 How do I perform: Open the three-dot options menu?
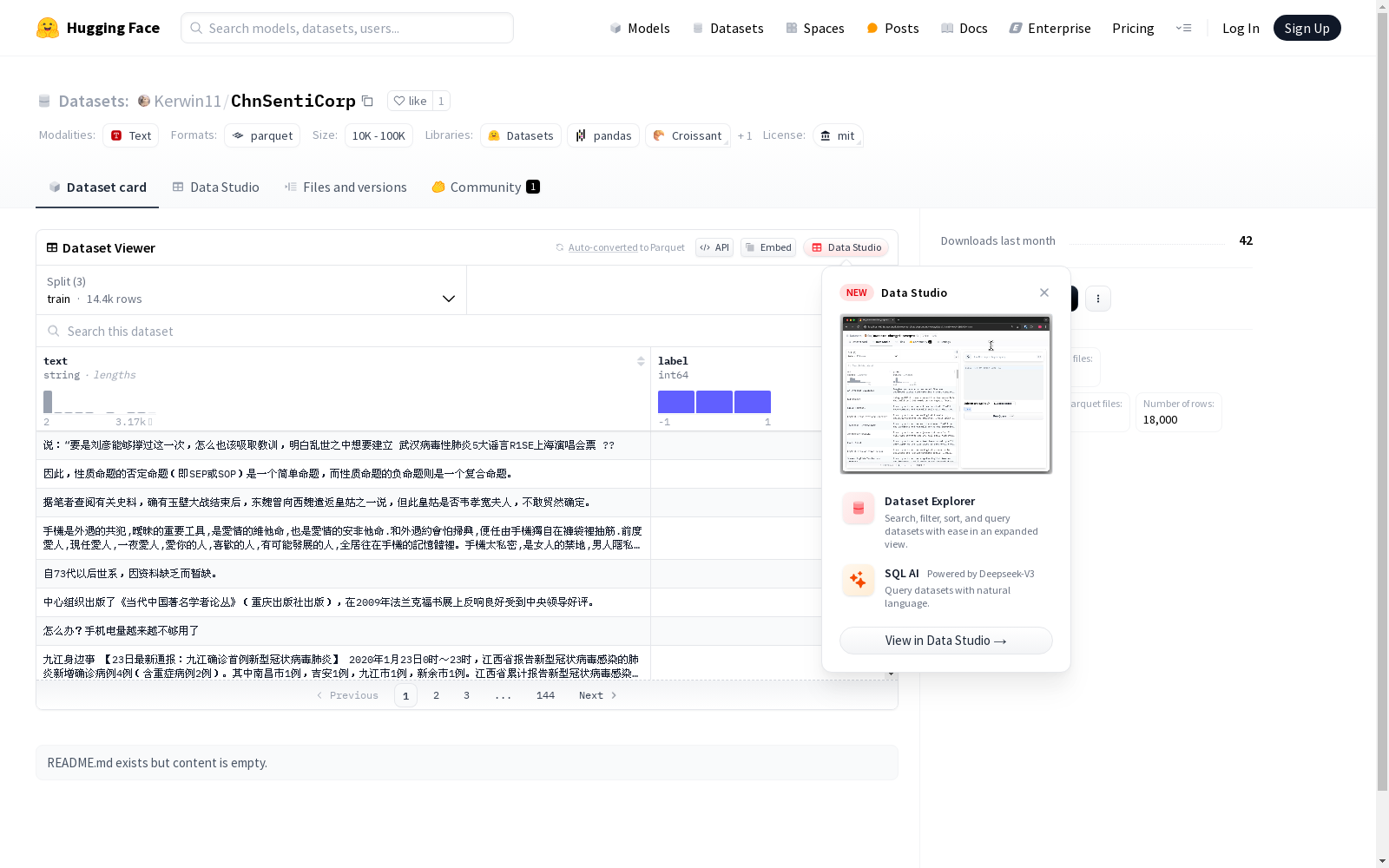pos(1098,299)
